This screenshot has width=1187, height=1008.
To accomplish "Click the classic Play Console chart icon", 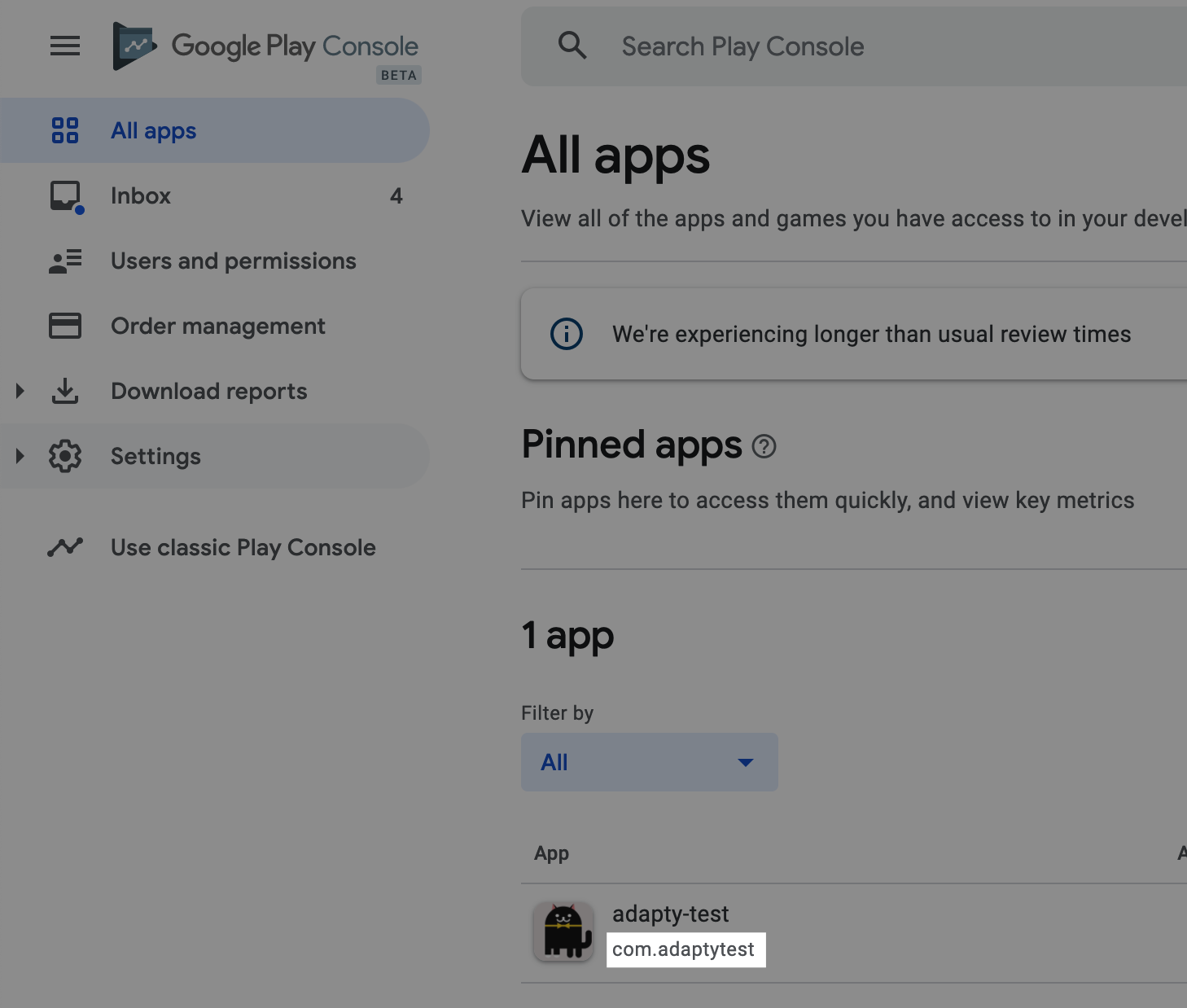I will pyautogui.click(x=65, y=547).
